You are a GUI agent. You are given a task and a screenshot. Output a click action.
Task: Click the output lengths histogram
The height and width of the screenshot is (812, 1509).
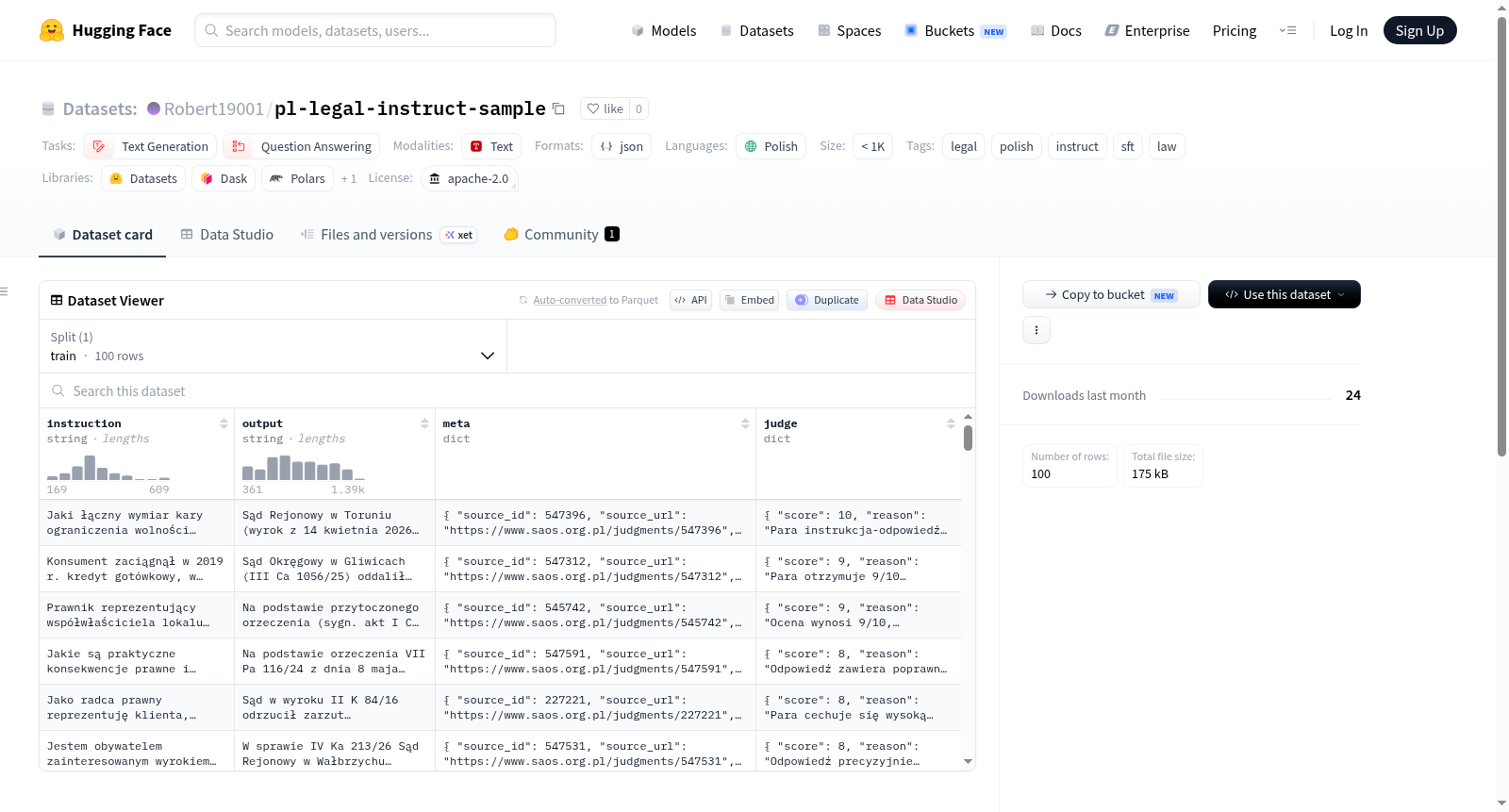(304, 468)
